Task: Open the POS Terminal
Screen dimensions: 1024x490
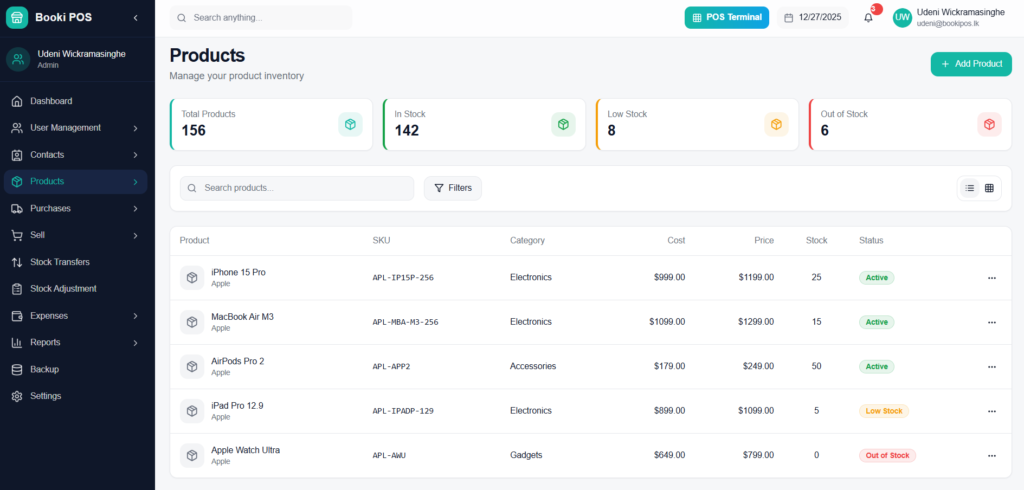Action: (726, 17)
